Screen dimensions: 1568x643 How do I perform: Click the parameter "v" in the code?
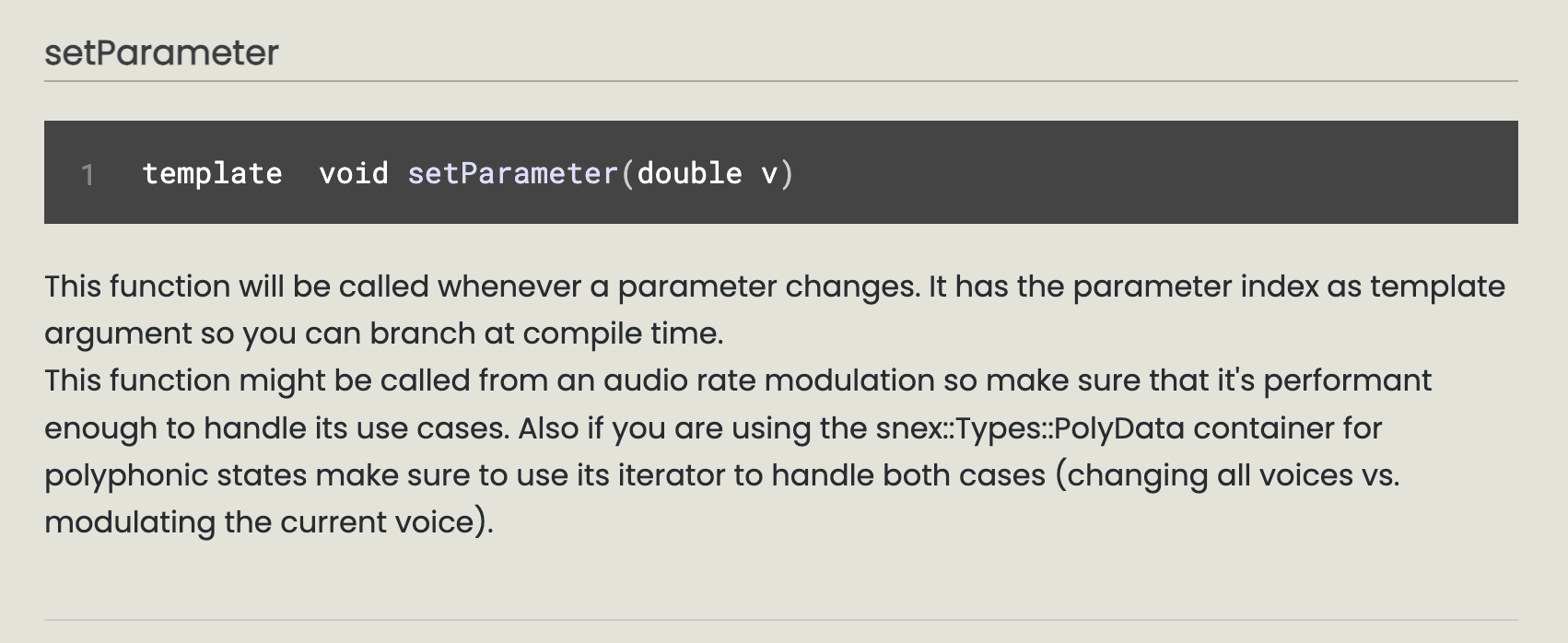pos(769,173)
